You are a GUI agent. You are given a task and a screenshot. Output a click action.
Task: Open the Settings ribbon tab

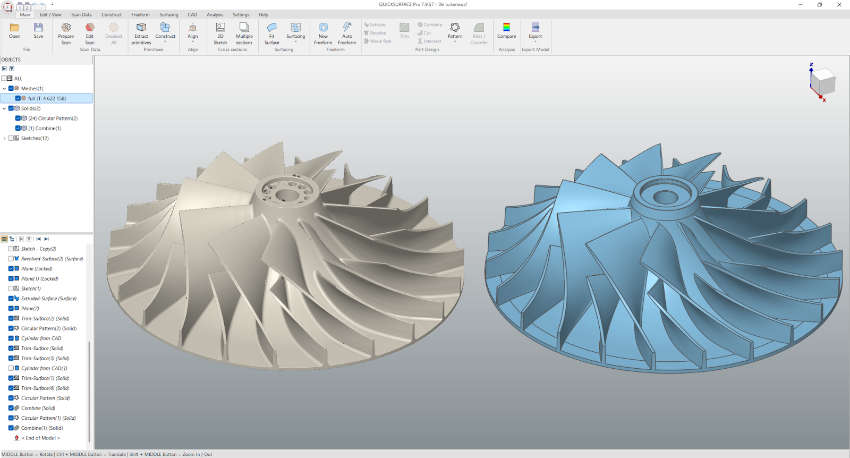click(x=241, y=15)
